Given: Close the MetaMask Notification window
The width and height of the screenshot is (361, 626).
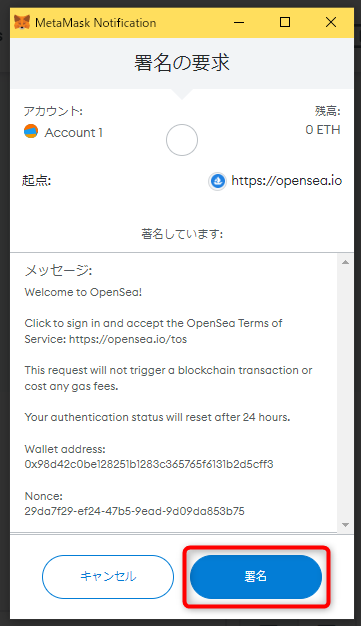Looking at the screenshot, I should [331, 22].
